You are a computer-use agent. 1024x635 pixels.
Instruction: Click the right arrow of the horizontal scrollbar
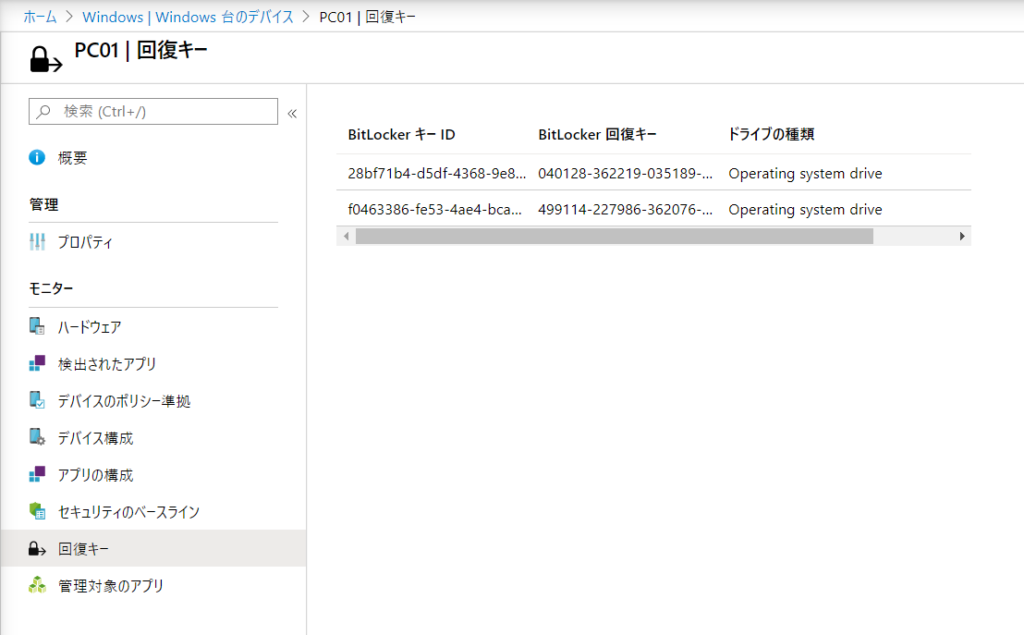point(961,235)
